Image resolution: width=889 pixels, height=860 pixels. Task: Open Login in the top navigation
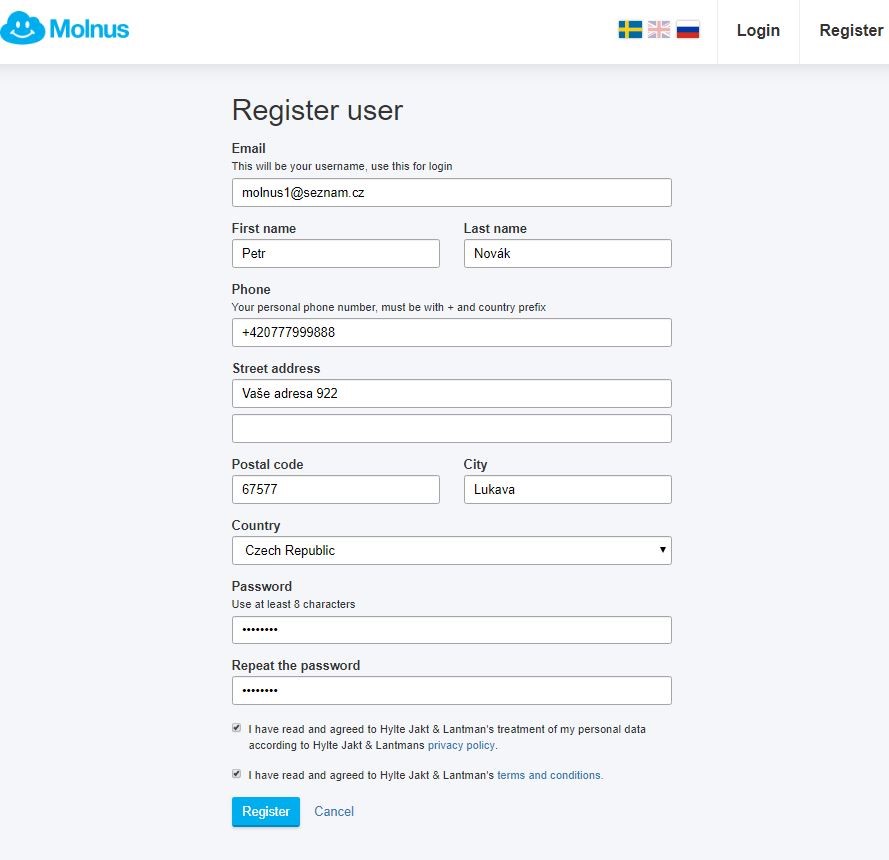(x=758, y=31)
